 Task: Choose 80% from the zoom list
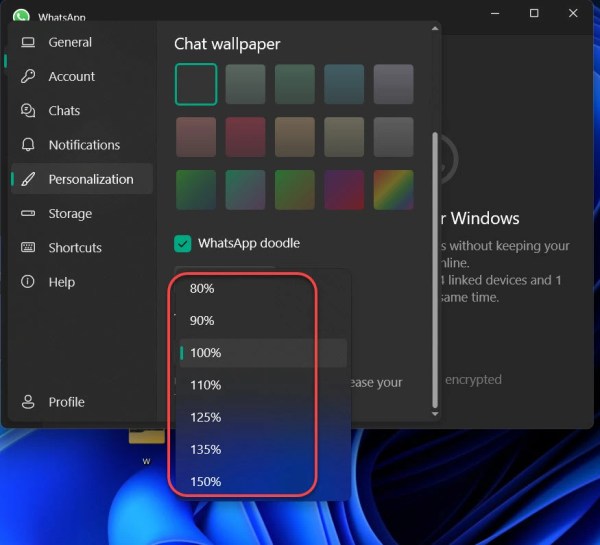pyautogui.click(x=263, y=288)
